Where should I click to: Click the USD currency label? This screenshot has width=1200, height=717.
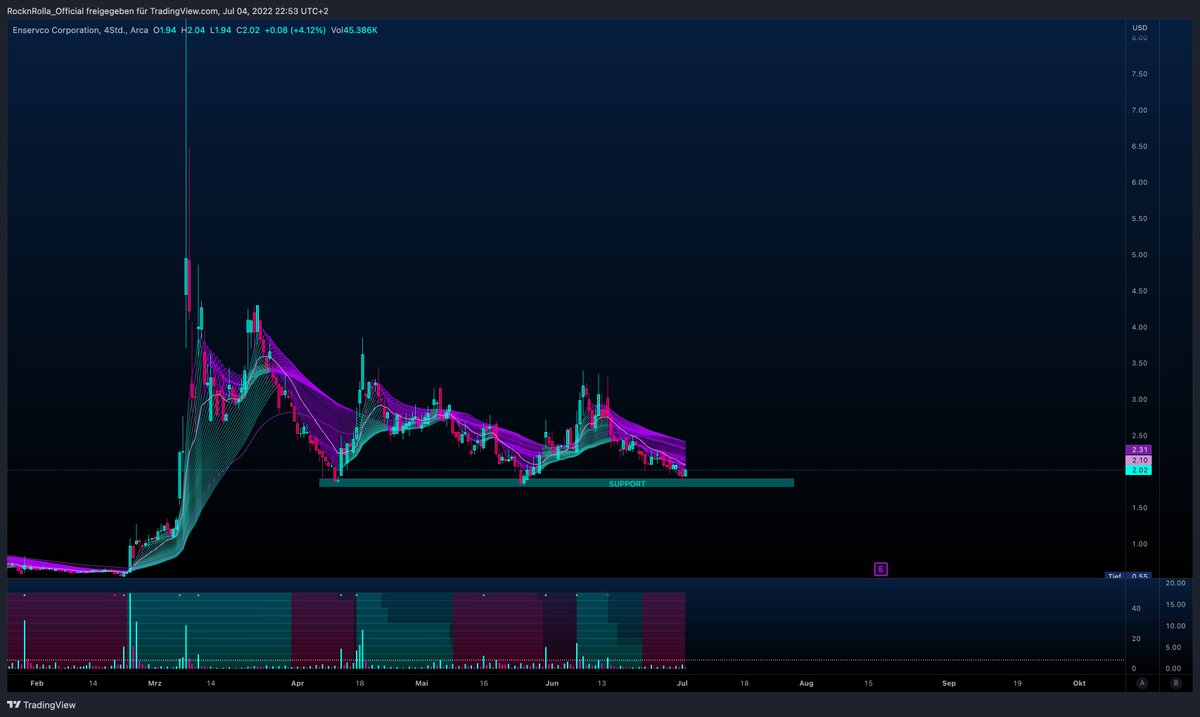point(1139,27)
